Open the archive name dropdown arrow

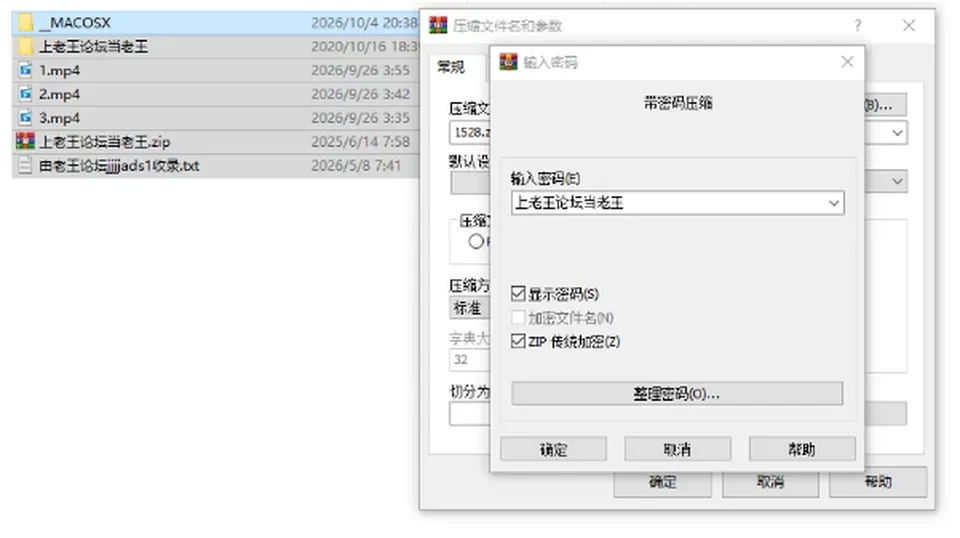click(x=898, y=133)
